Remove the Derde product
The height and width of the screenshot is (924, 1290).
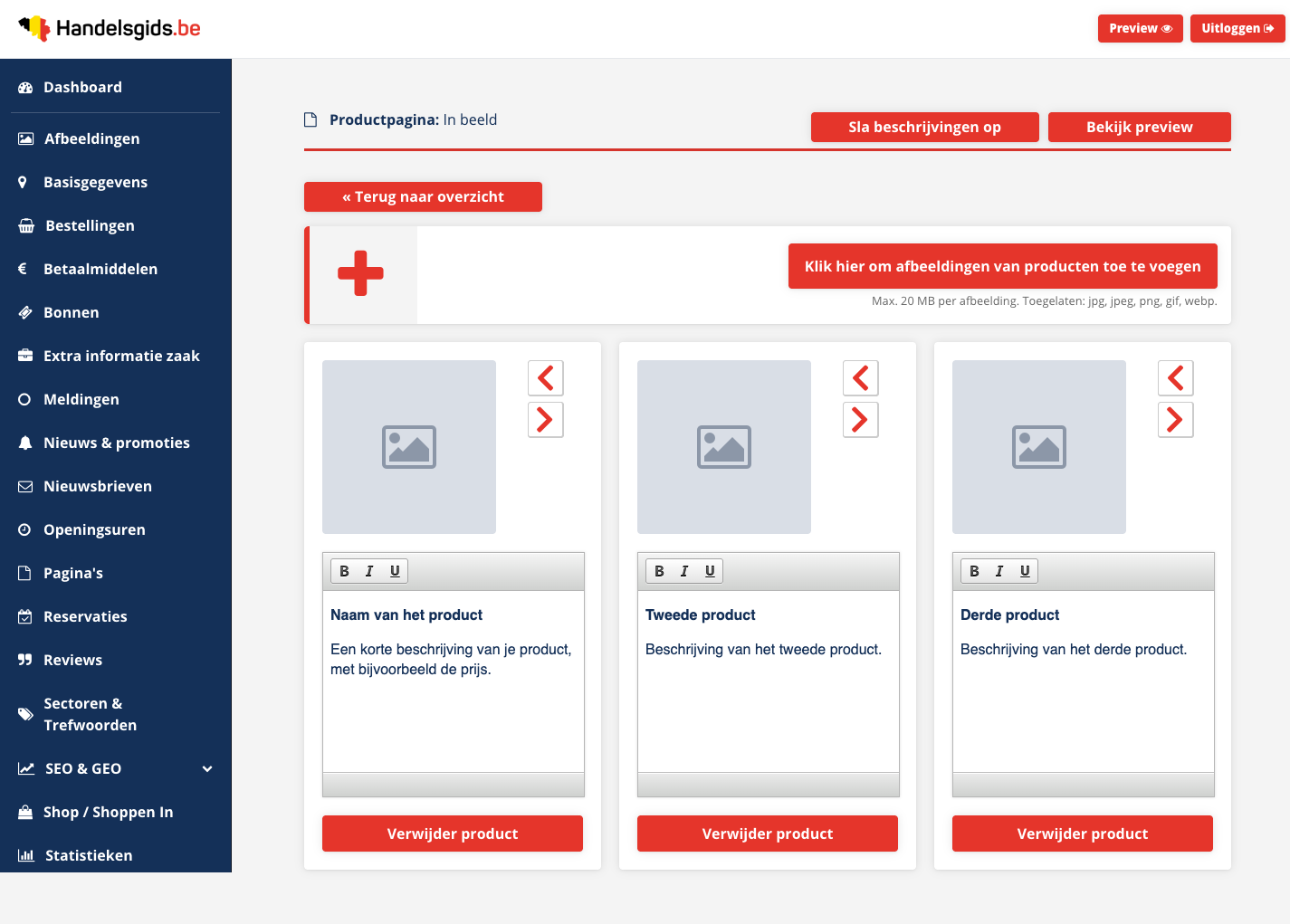point(1083,834)
